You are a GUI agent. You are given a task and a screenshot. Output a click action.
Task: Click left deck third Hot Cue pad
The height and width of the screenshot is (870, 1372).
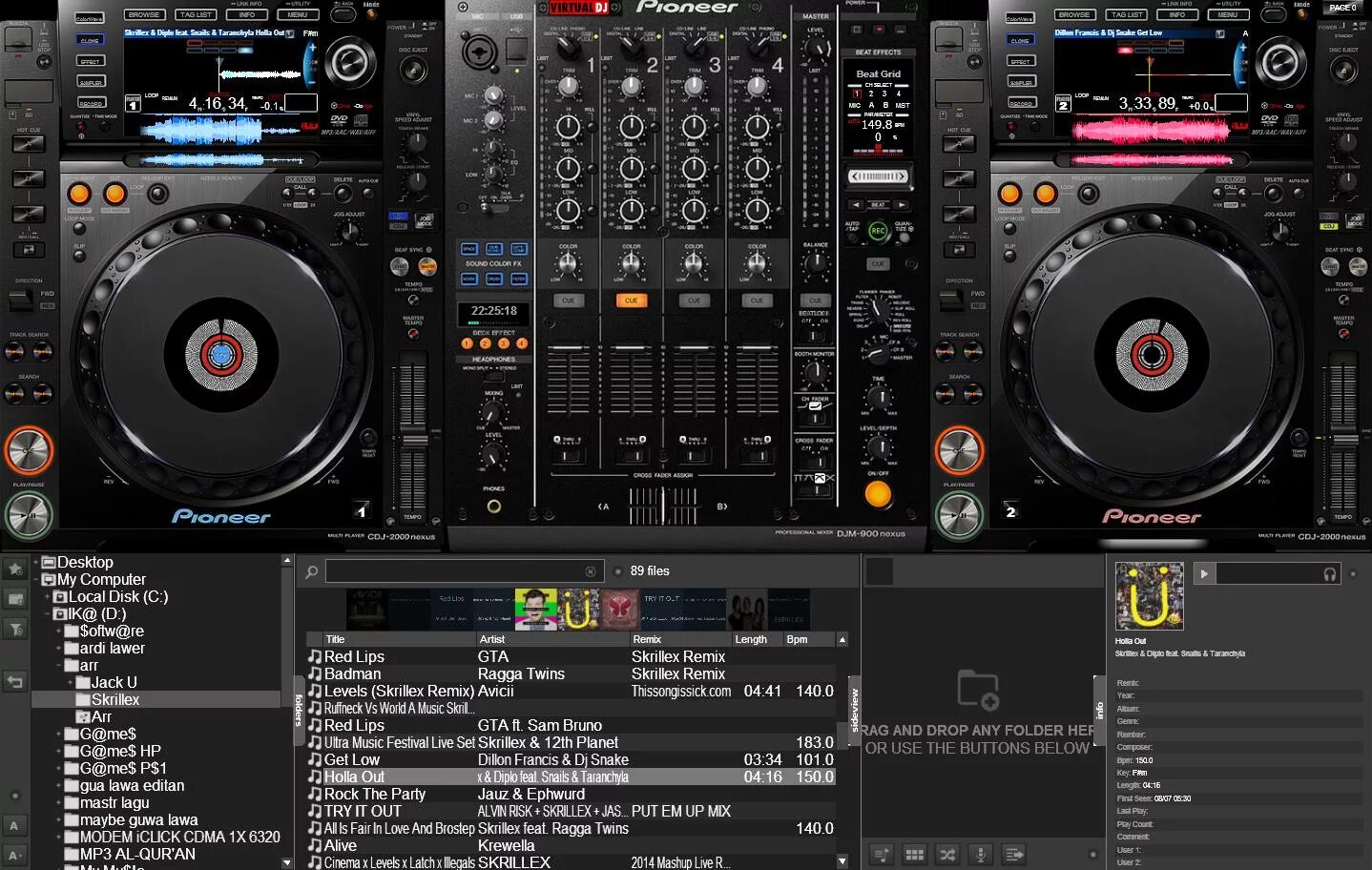click(x=28, y=214)
